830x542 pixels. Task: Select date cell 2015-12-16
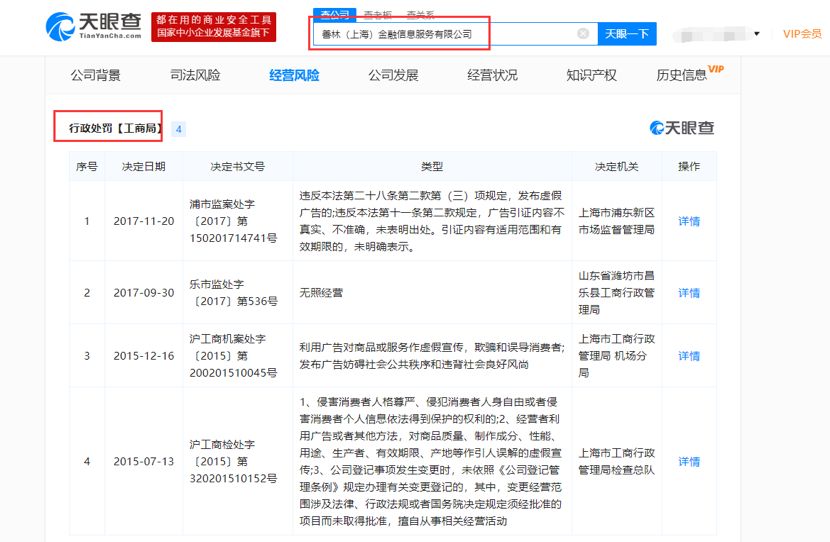click(x=143, y=356)
